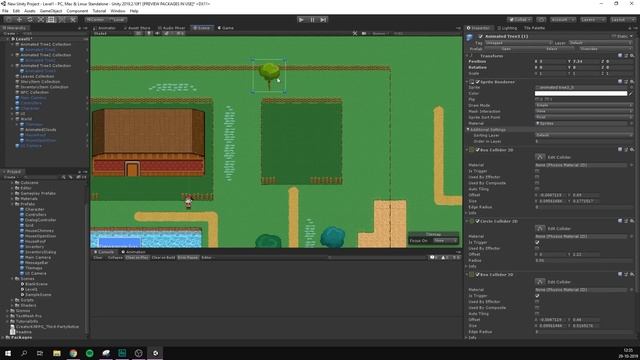
Task: Switch to the Game tab
Action: 226,28
